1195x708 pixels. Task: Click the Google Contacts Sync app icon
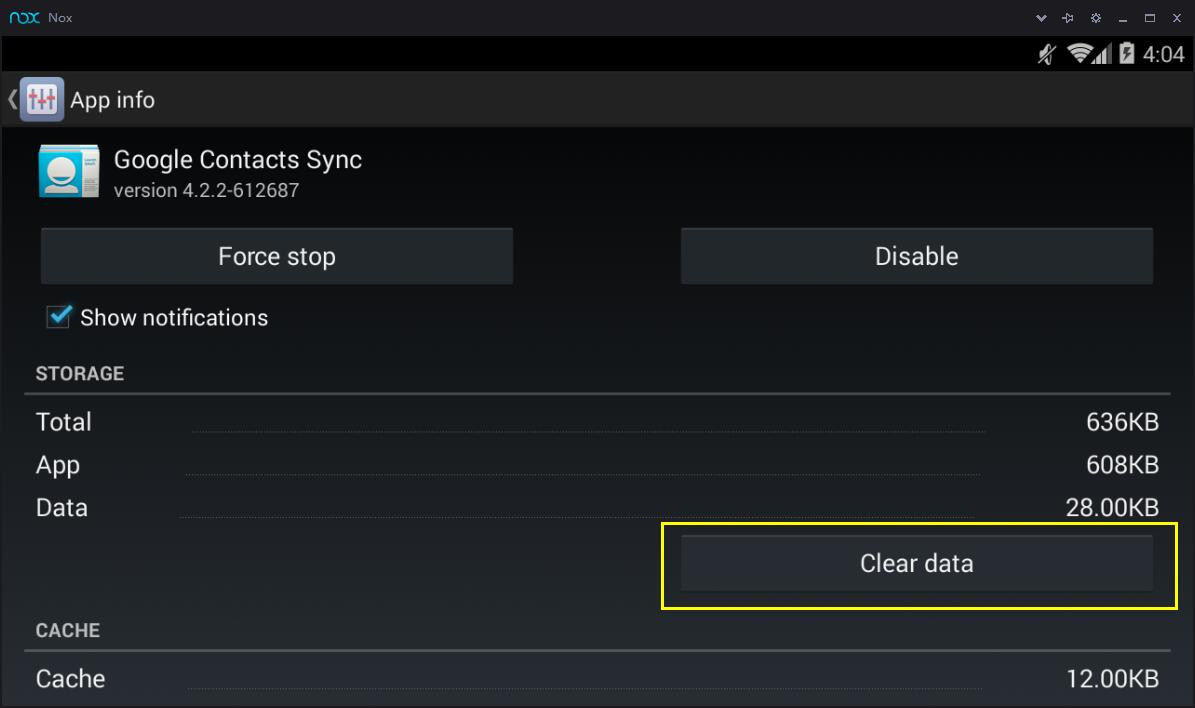[68, 171]
